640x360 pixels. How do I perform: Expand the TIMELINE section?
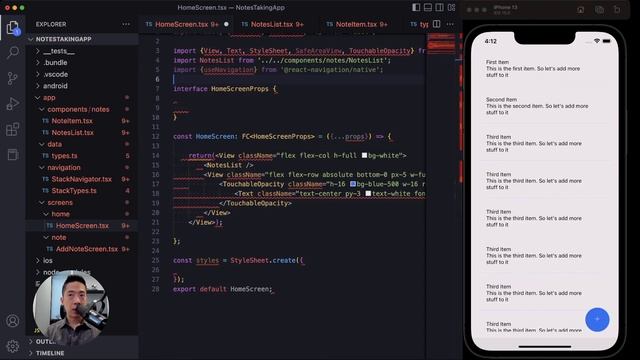50,353
